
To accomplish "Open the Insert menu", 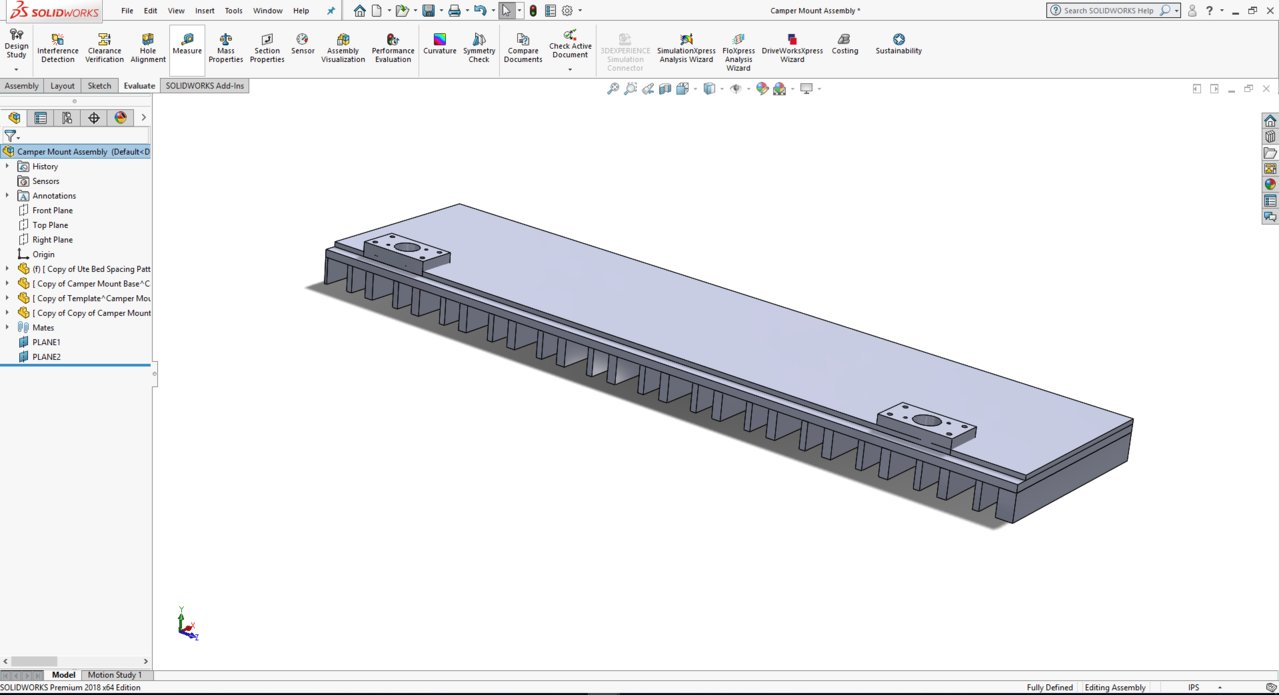I will [205, 11].
